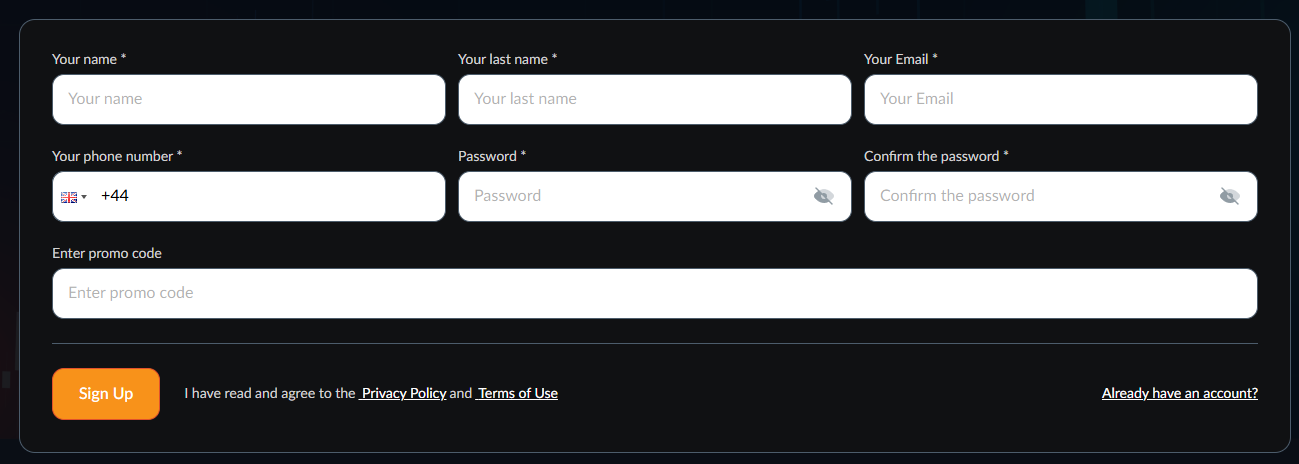Select the Your Email input field
The width and height of the screenshot is (1299, 464).
point(1060,99)
